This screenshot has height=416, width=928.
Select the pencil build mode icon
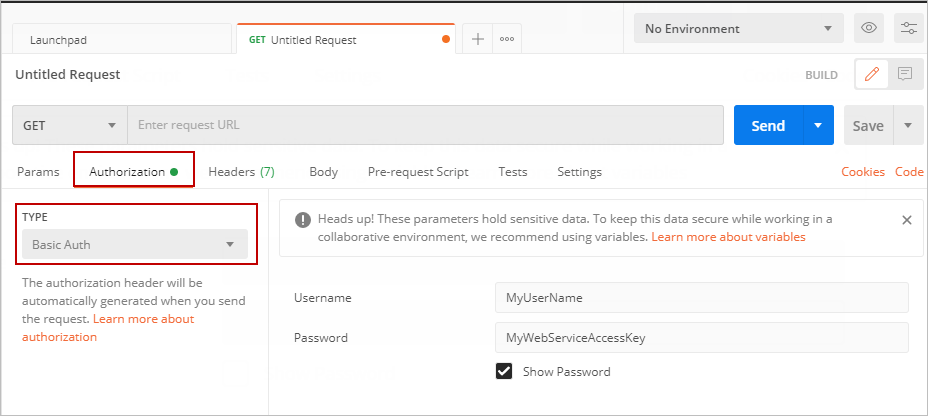[872, 74]
